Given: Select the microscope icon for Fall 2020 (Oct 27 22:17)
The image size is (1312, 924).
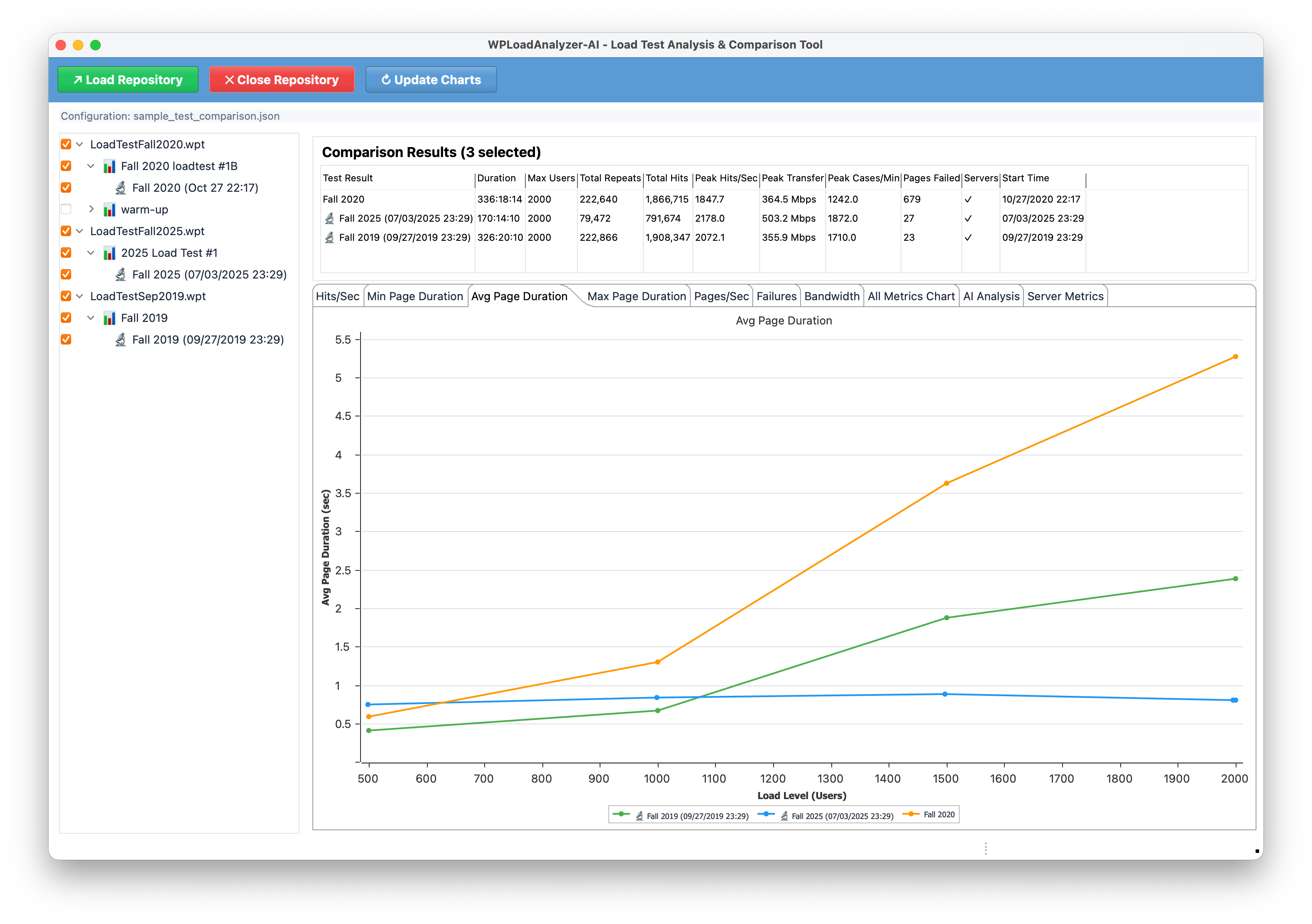Looking at the screenshot, I should [x=120, y=187].
